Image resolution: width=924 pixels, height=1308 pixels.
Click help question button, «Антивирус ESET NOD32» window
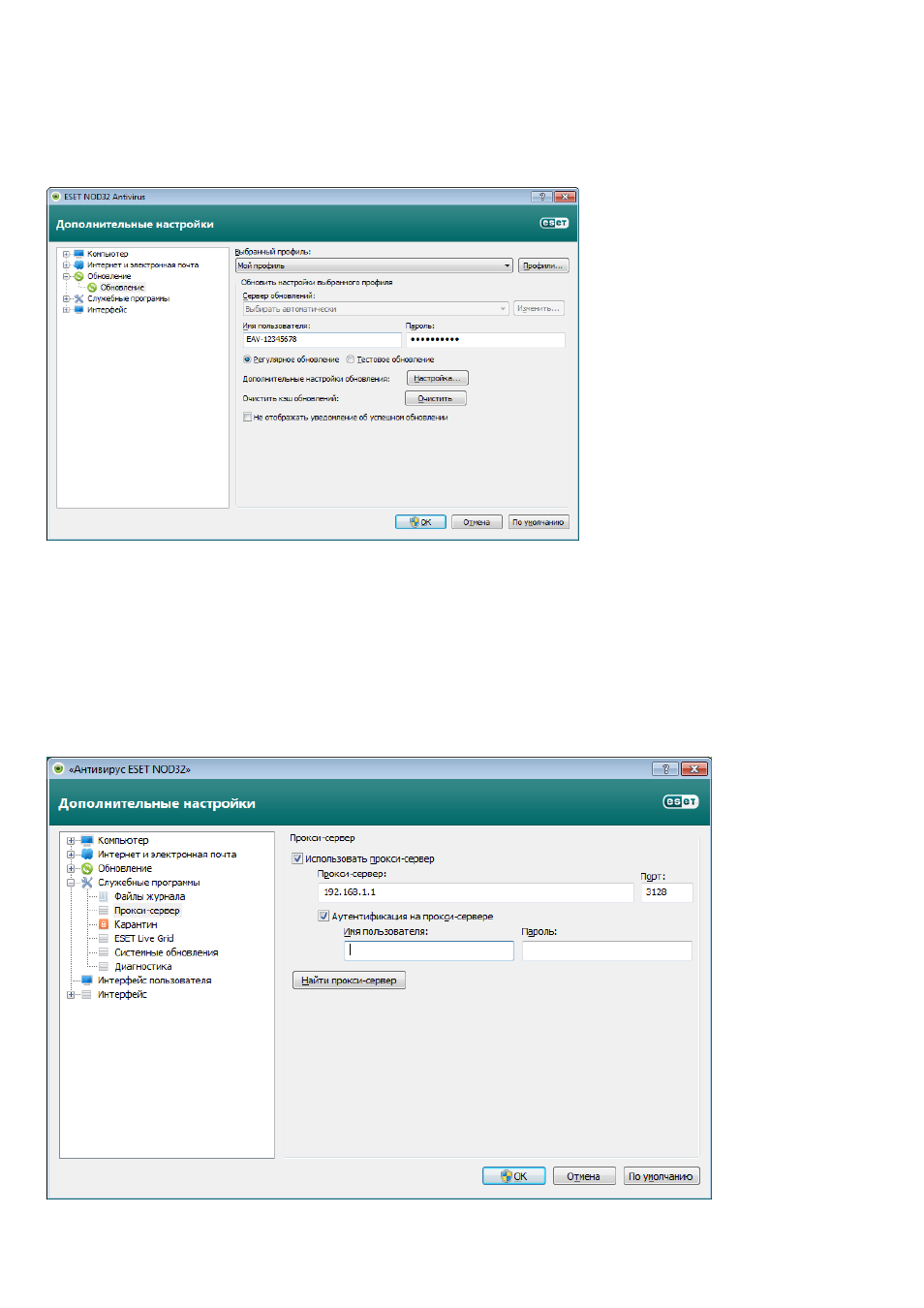coord(665,769)
